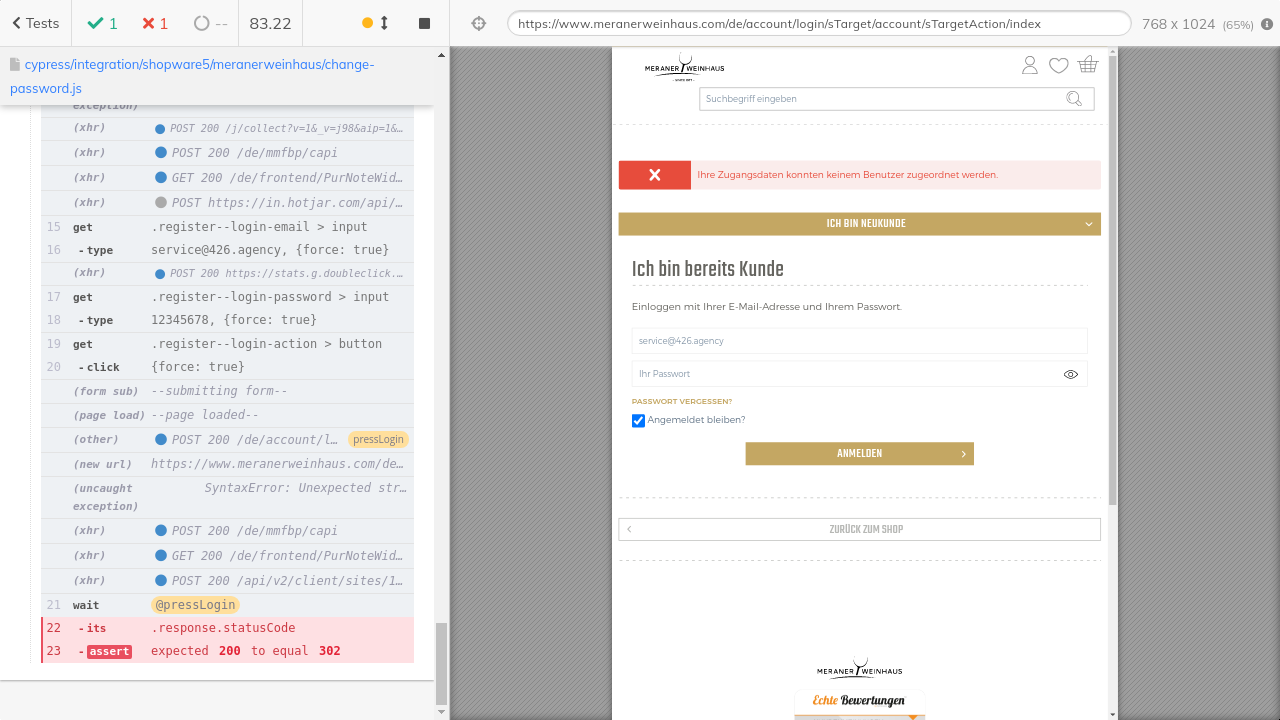Open the shopping basket icon

(x=1088, y=65)
